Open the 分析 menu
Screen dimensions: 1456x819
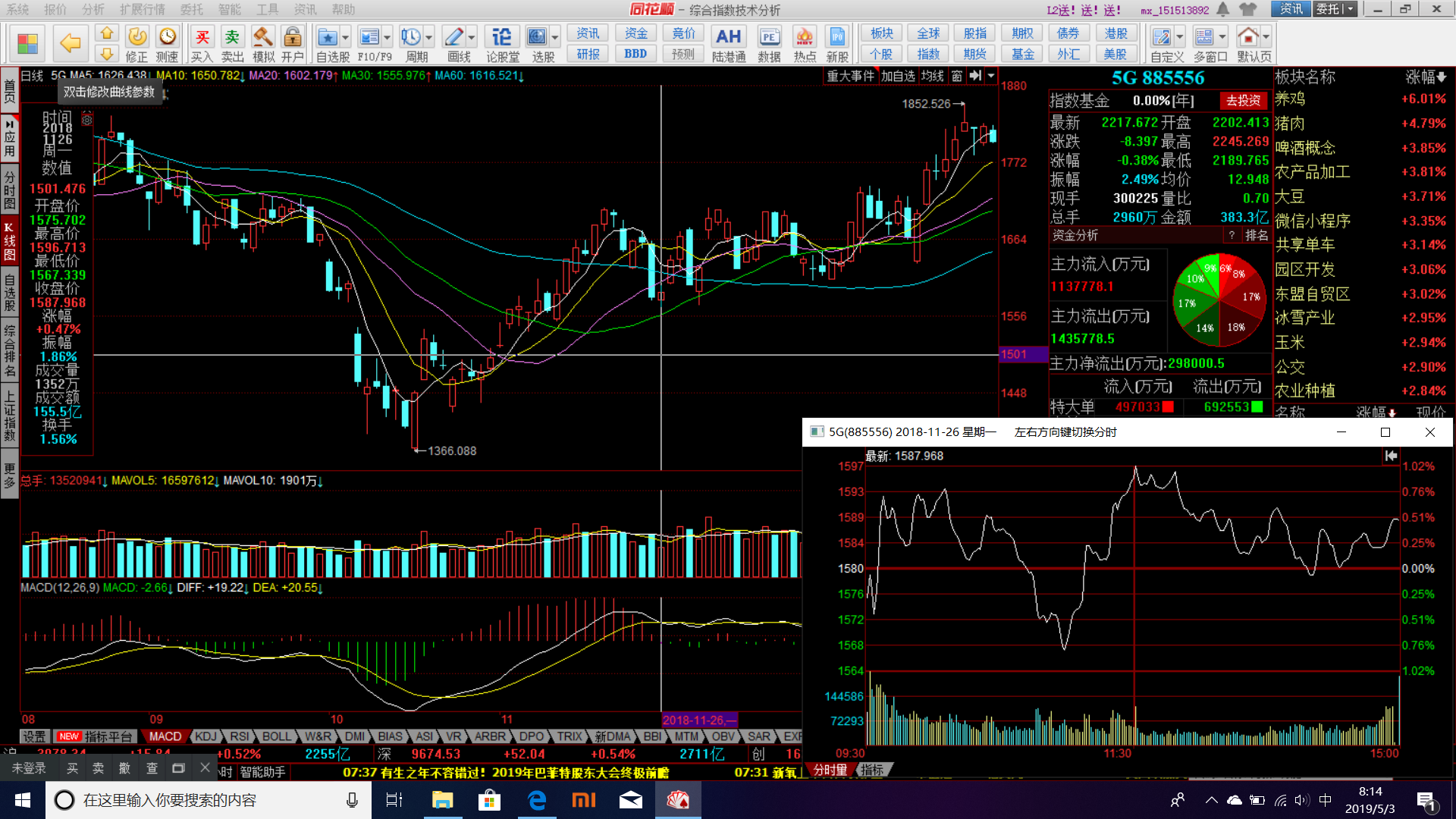[93, 10]
